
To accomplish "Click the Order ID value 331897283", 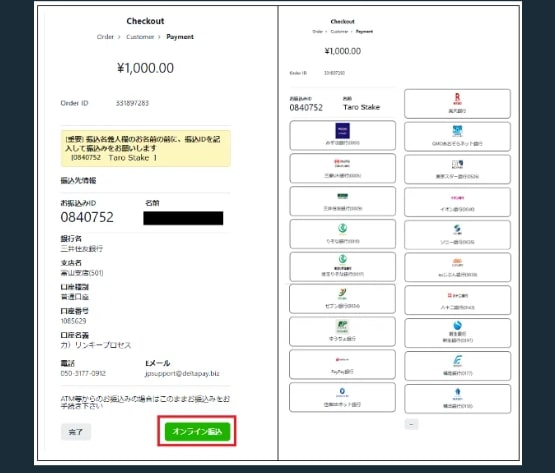I will (132, 103).
